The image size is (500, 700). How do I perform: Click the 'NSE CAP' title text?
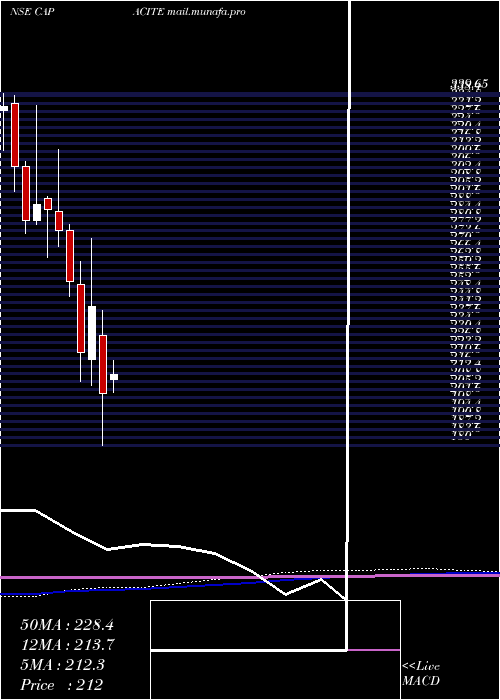pos(32,12)
